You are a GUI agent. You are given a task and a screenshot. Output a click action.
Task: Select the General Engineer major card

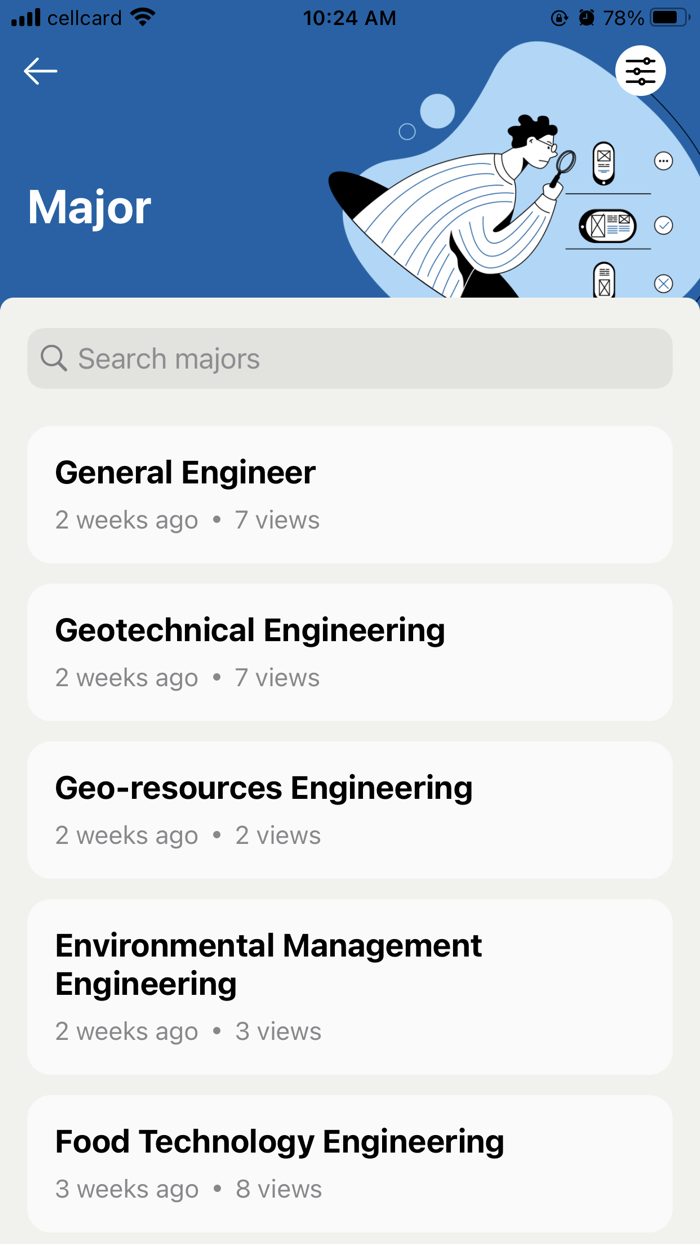pyautogui.click(x=350, y=494)
